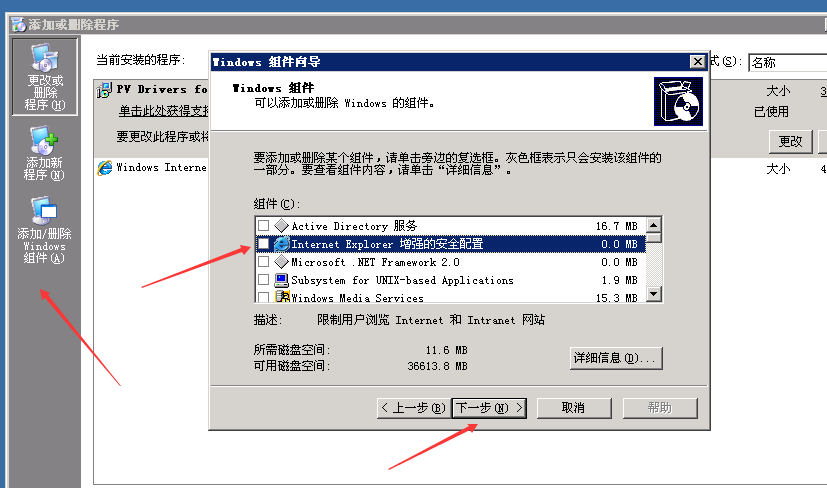Click the 15.3 MB size value
827x488 pixels.
617,298
